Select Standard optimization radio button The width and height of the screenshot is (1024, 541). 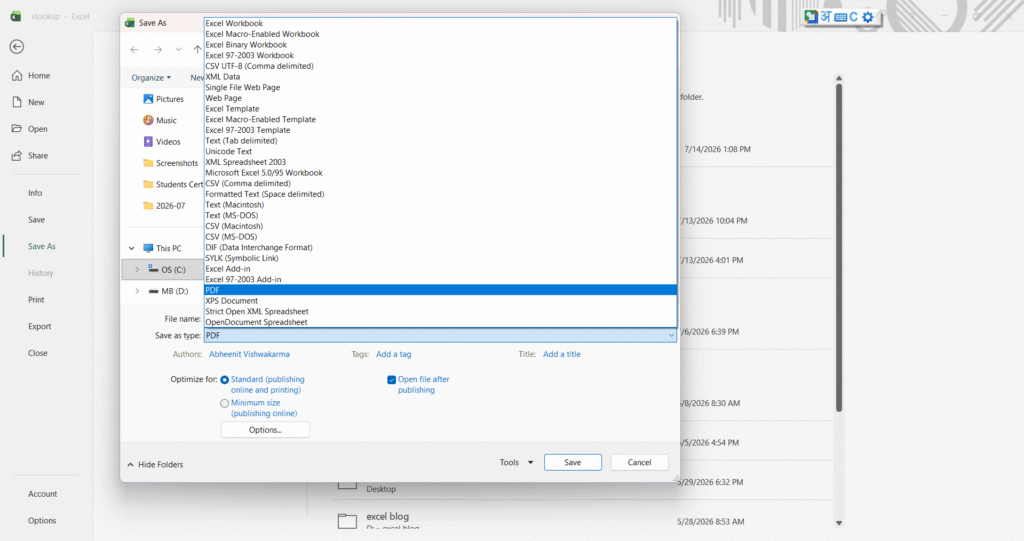click(225, 380)
